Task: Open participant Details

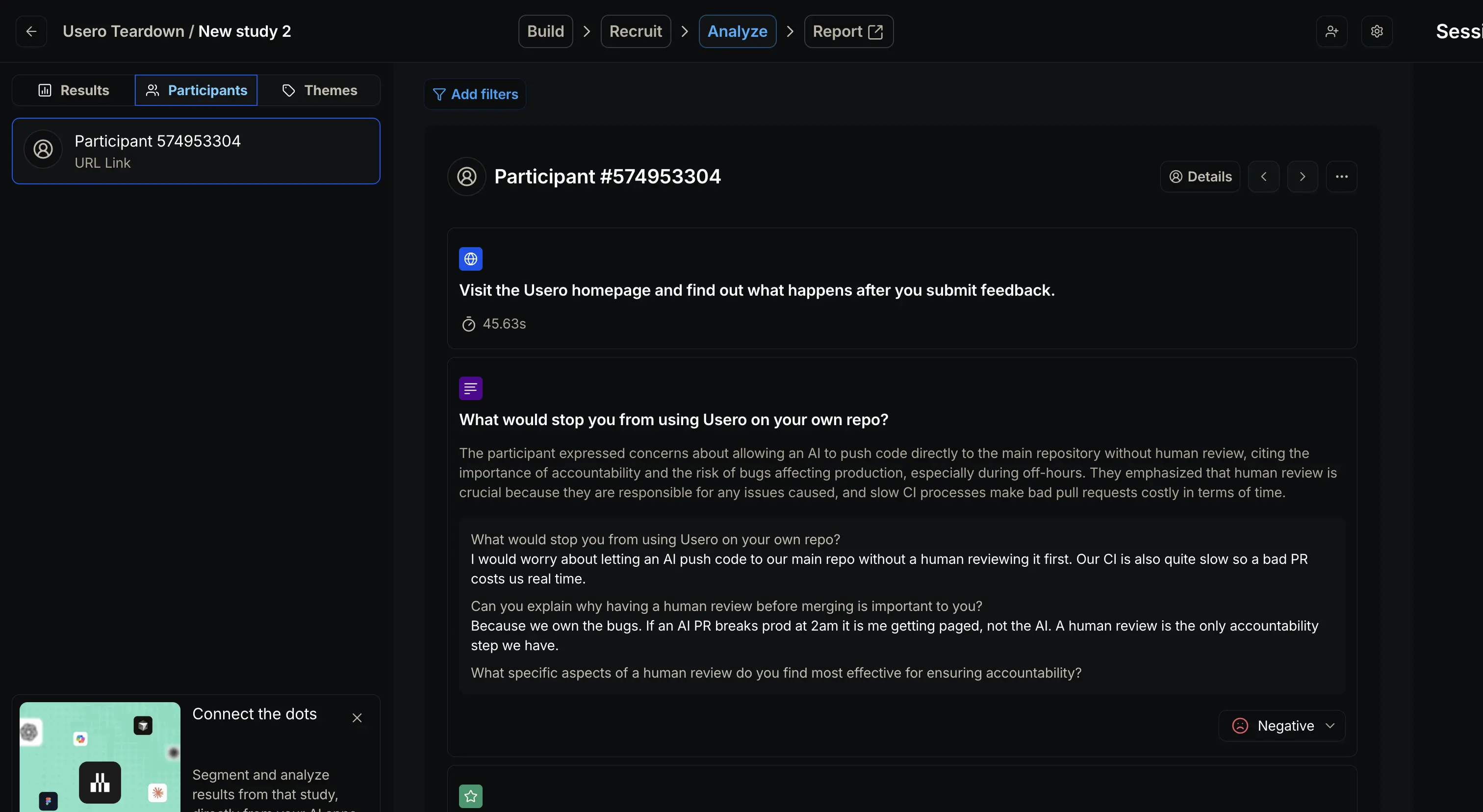Action: (1200, 177)
